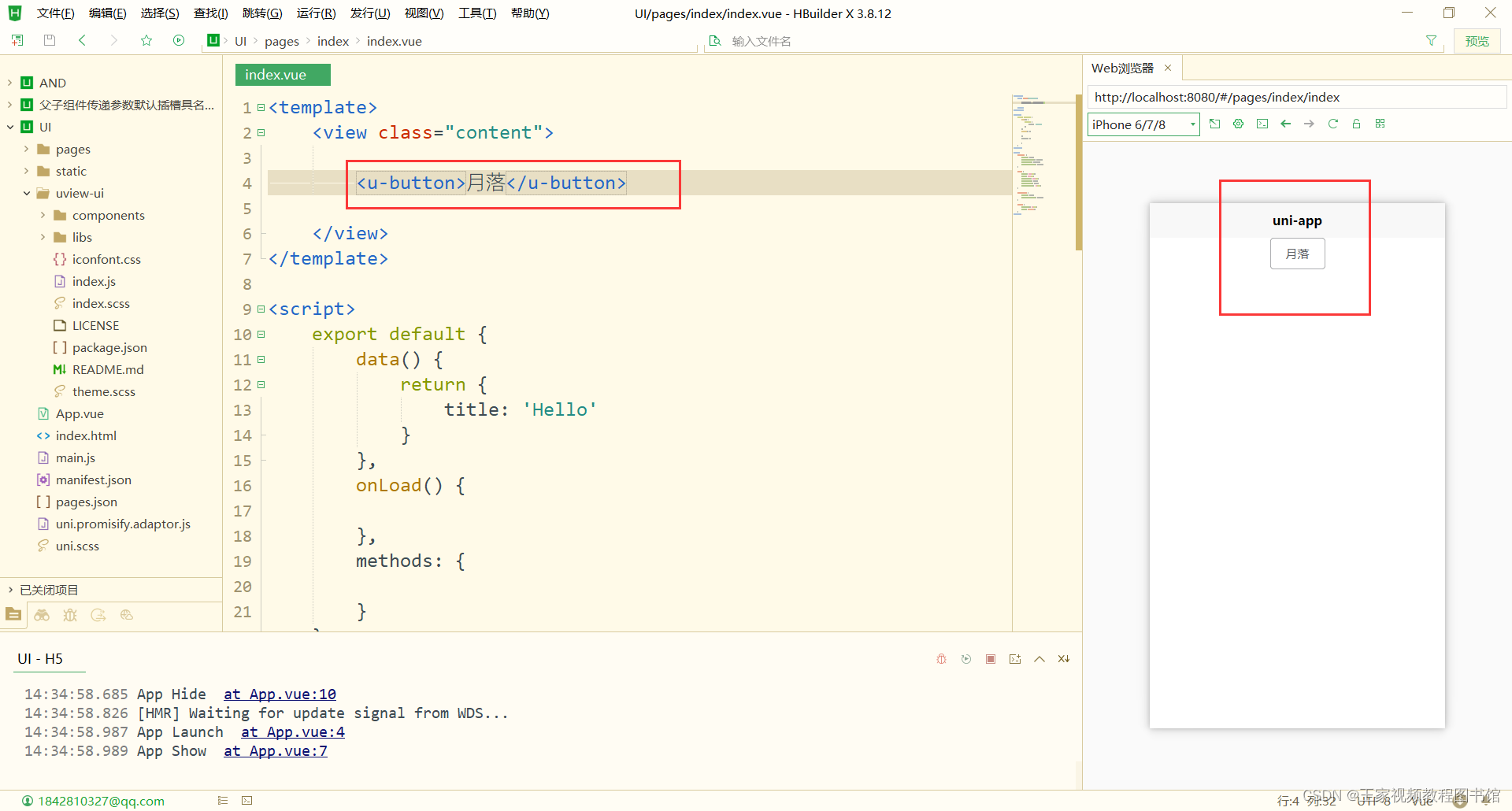
Task: Open the filter funnel icon
Action: pos(1431,40)
